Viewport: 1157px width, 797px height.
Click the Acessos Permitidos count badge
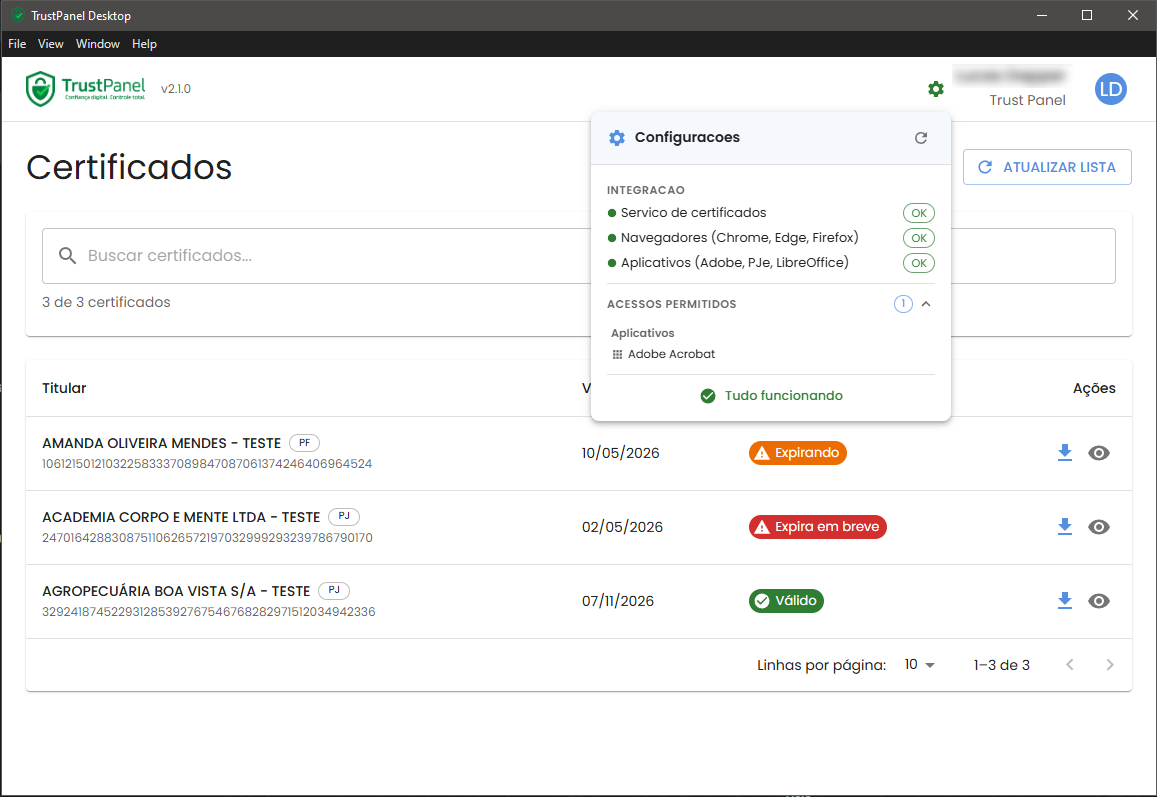point(903,304)
